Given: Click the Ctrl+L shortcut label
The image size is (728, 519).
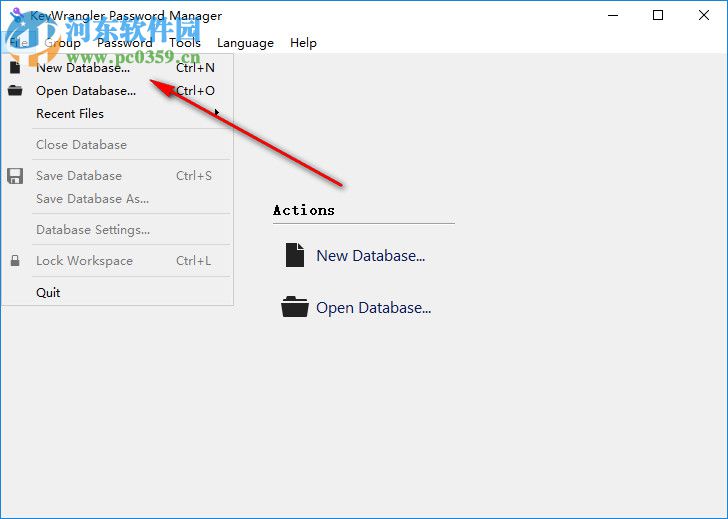Looking at the screenshot, I should (193, 261).
